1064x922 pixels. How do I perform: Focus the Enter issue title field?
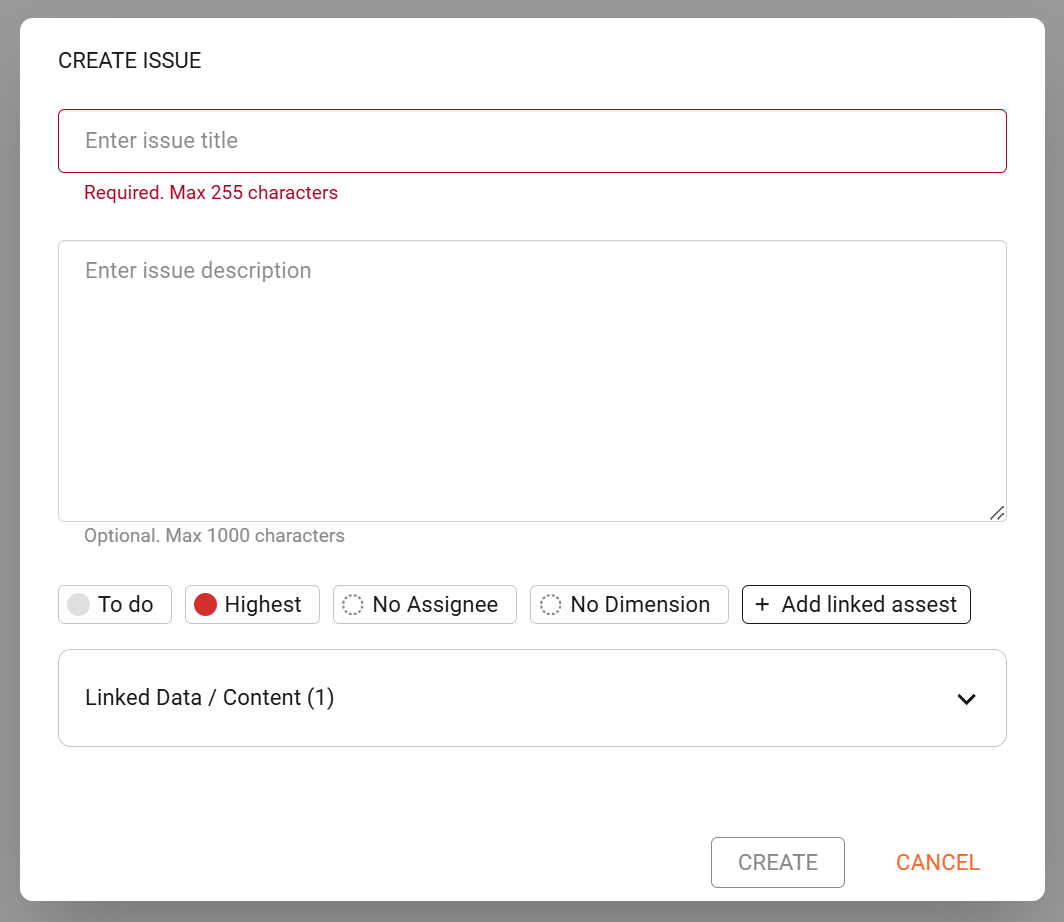point(532,141)
